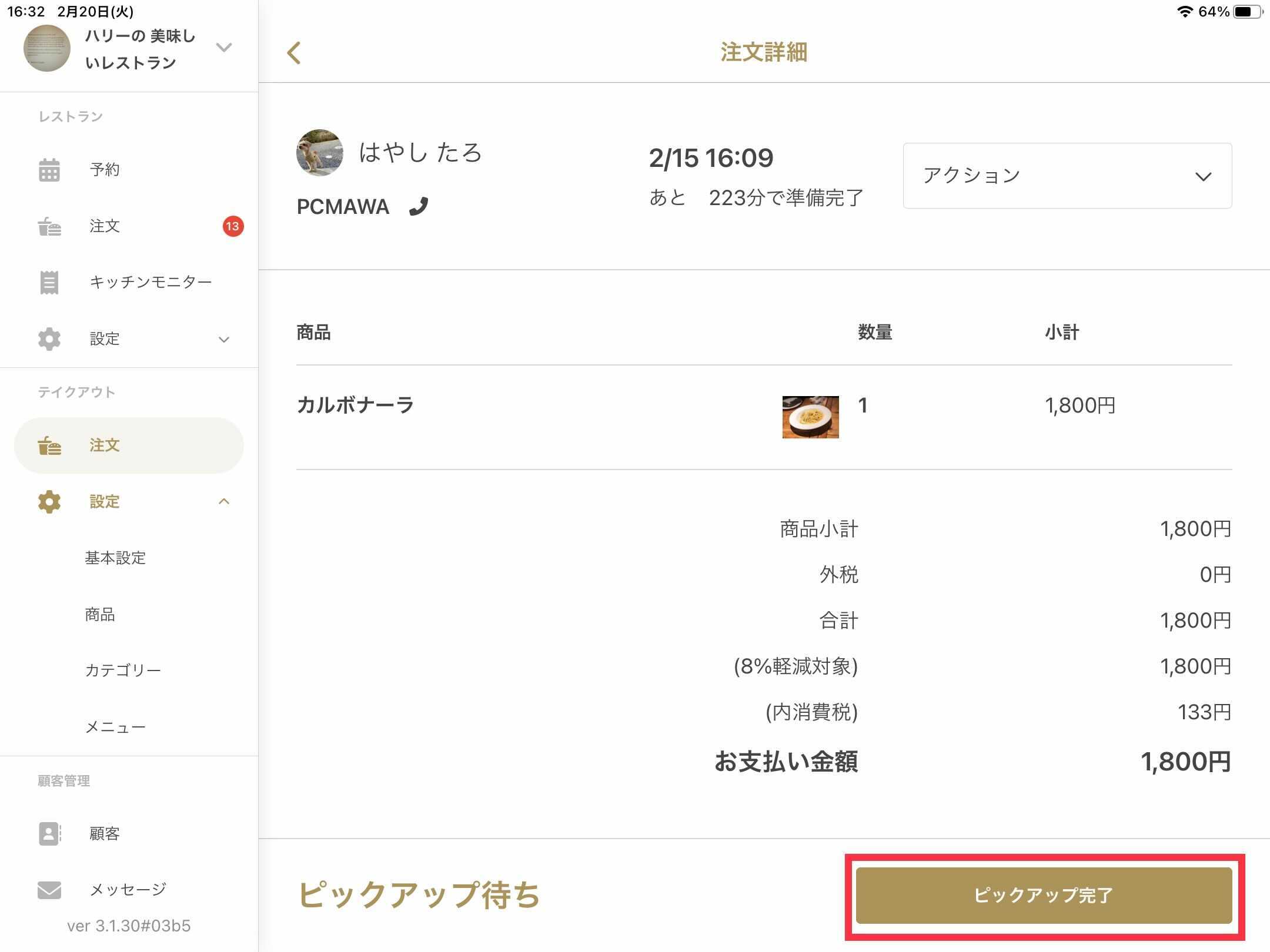Select 商品 in settings submenu
This screenshot has width=1270, height=952.
100,615
